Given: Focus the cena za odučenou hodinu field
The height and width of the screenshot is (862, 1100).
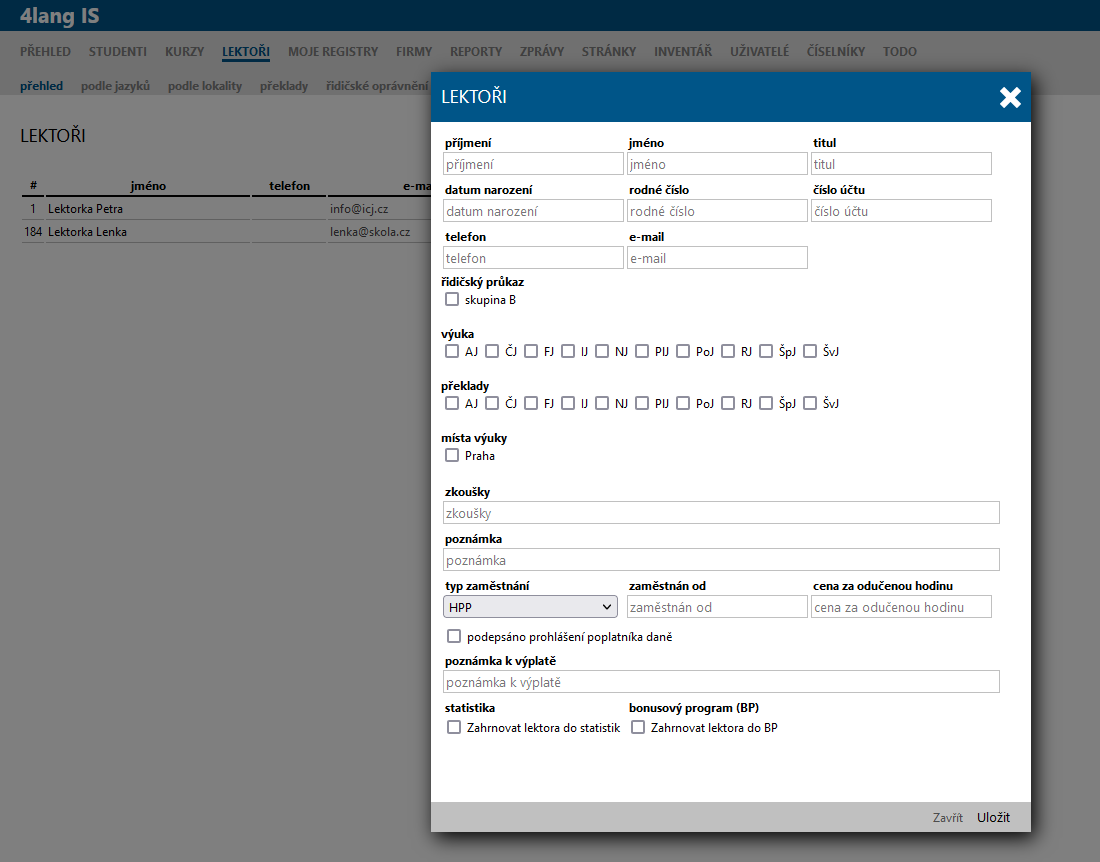Looking at the screenshot, I should 901,607.
